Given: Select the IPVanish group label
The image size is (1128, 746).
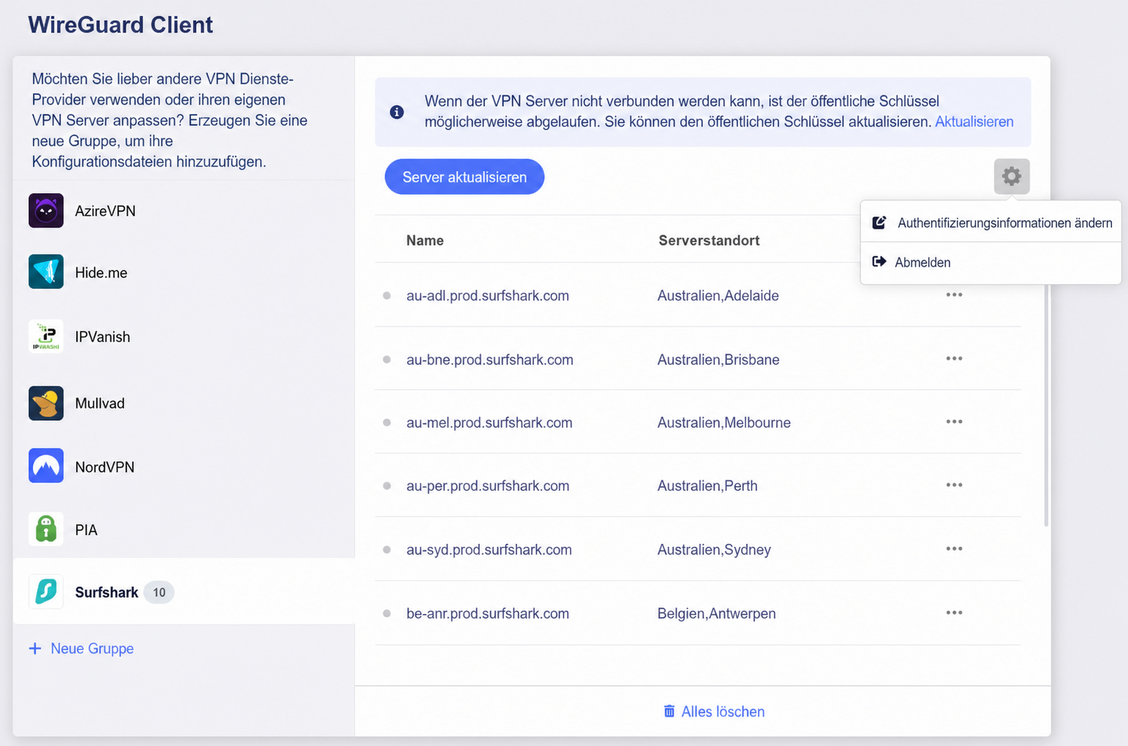Looking at the screenshot, I should point(102,337).
